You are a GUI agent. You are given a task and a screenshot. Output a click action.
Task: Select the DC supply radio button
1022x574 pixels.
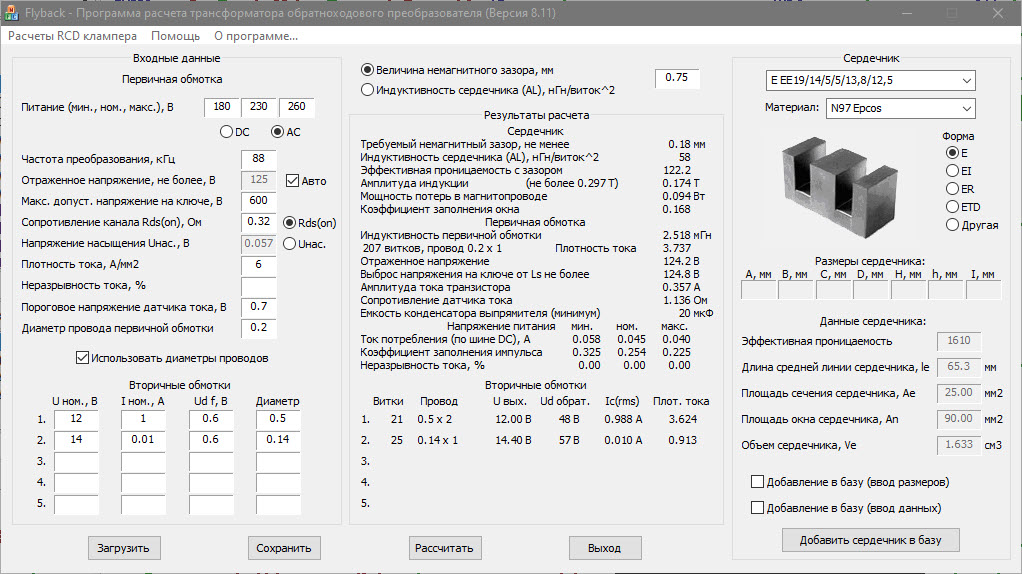pos(226,132)
